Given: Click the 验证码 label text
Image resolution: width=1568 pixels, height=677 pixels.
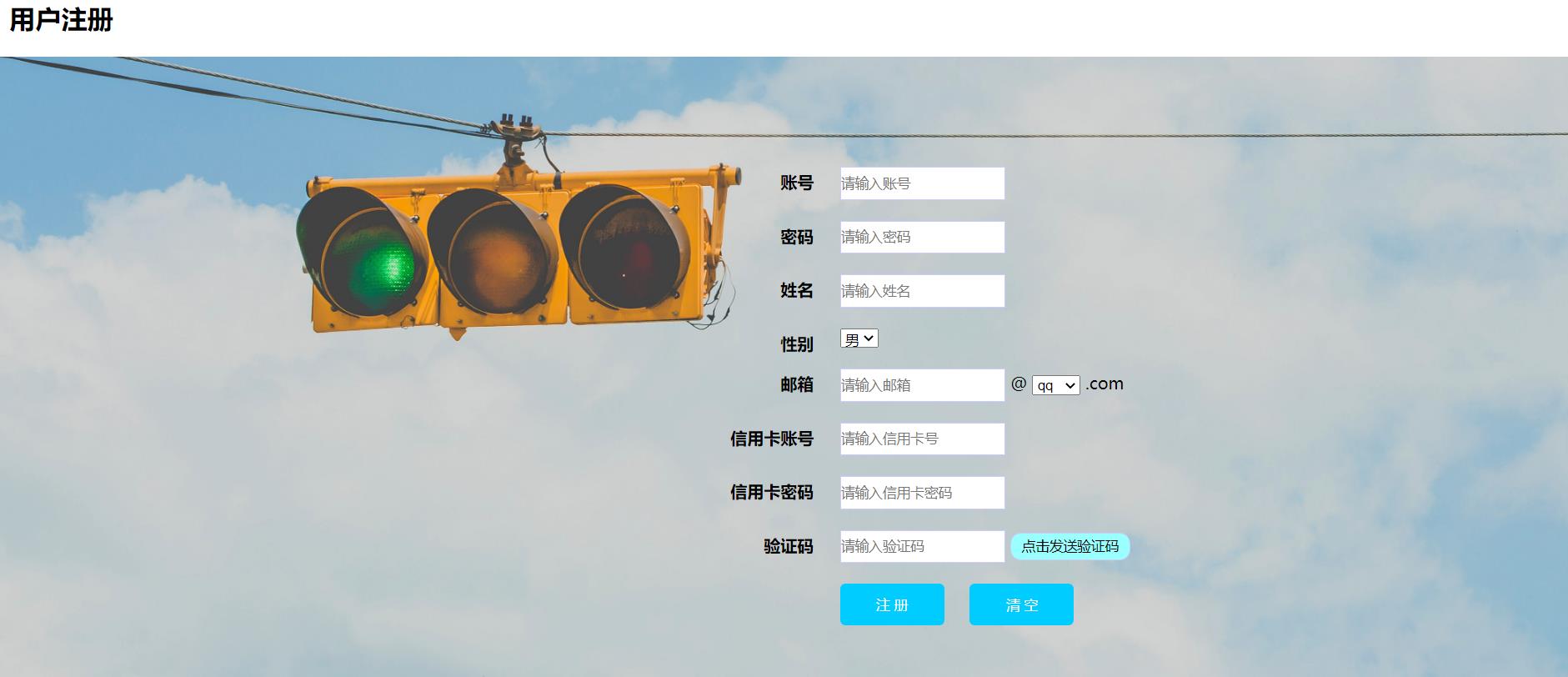Looking at the screenshot, I should pos(789,546).
